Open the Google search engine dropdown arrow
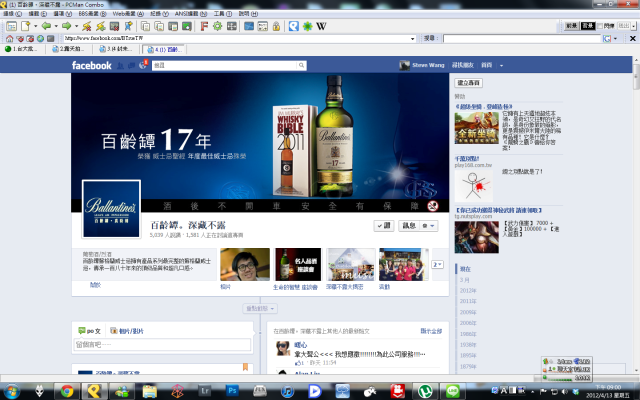The height and width of the screenshot is (400, 640). point(615,38)
